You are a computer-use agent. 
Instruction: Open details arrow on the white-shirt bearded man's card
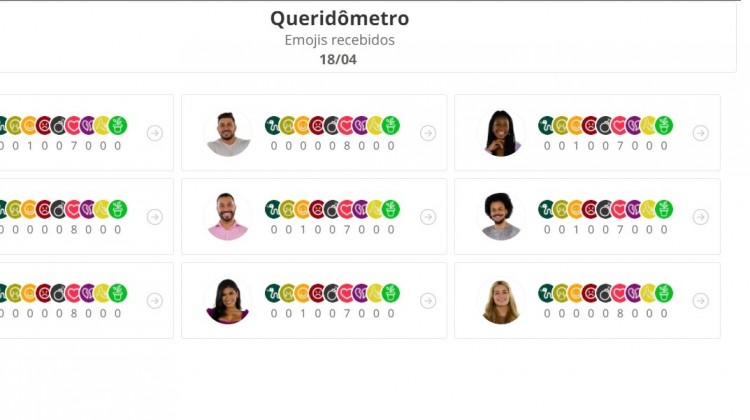(428, 133)
